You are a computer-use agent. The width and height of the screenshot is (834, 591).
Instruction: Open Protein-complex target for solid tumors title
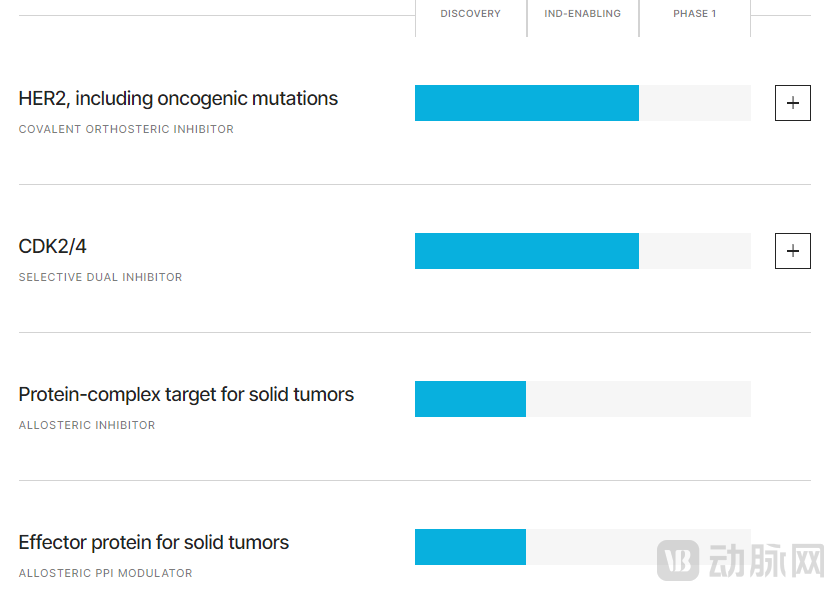tap(186, 395)
